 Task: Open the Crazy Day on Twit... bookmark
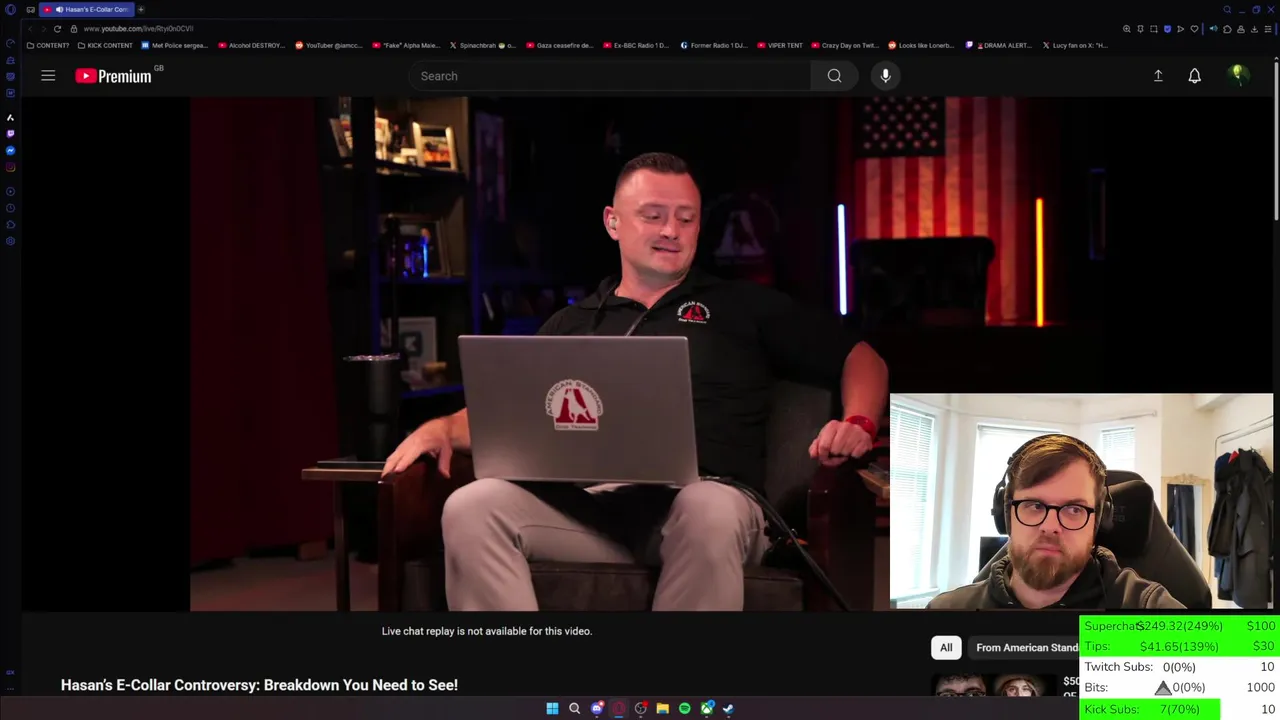point(845,45)
